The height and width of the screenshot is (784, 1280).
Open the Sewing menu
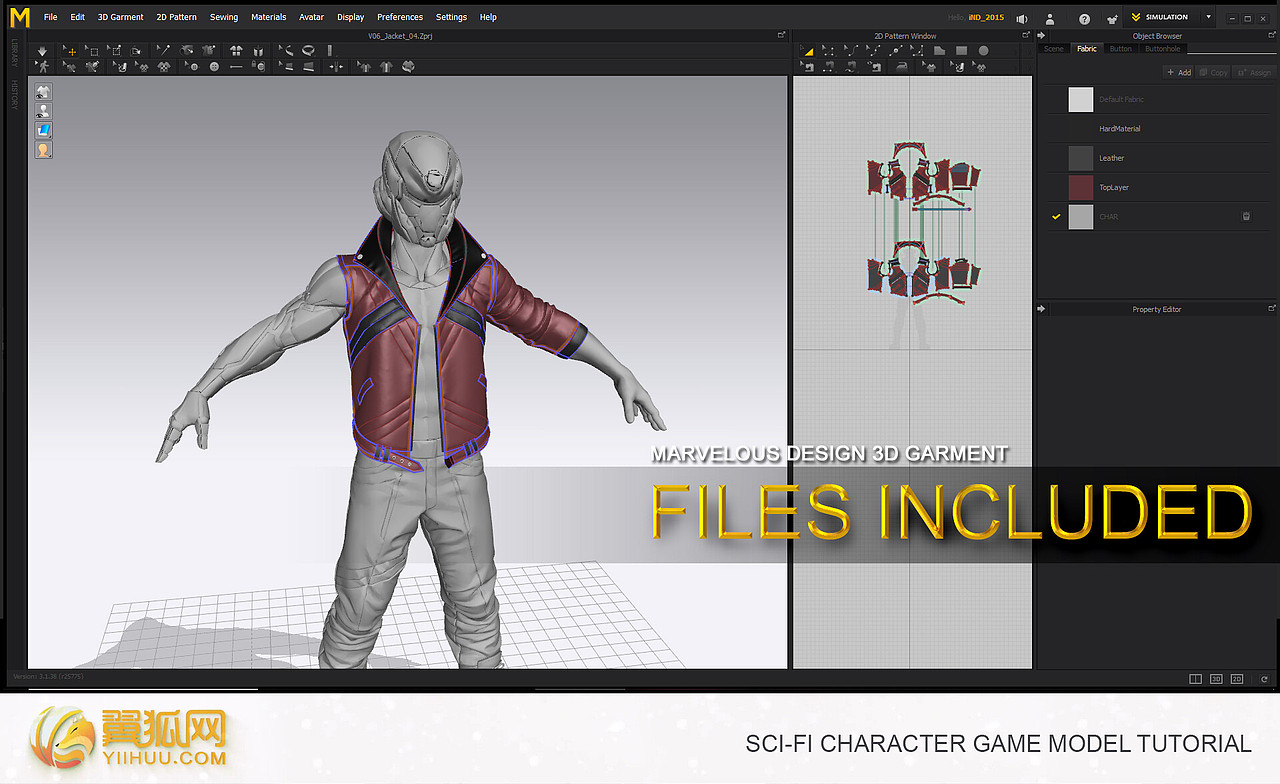tap(224, 17)
